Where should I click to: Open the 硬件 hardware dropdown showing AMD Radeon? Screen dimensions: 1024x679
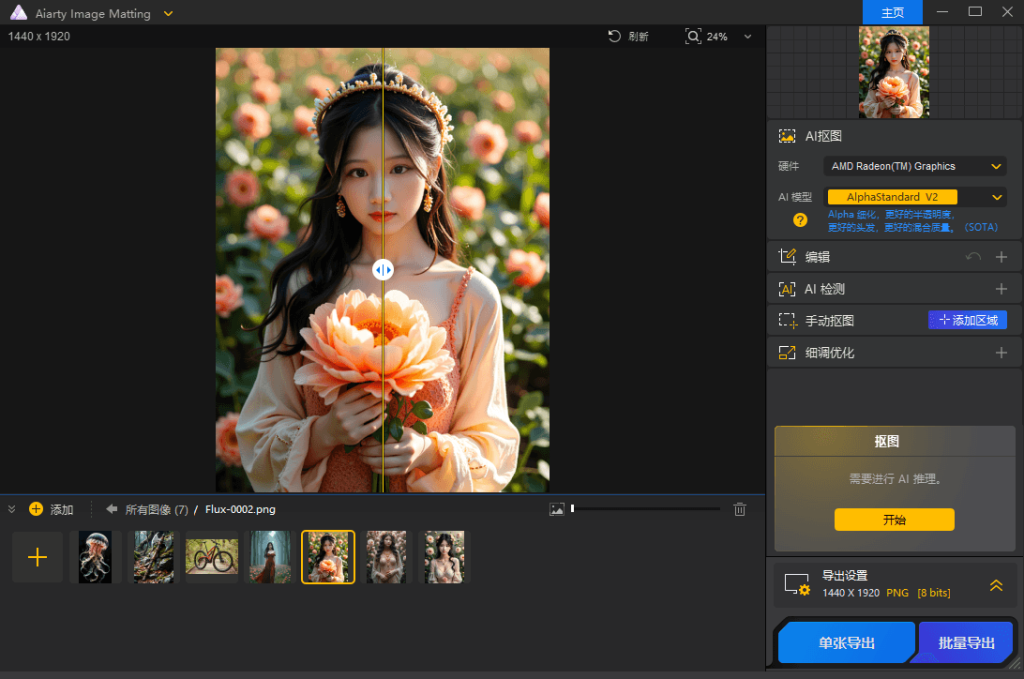coord(913,166)
